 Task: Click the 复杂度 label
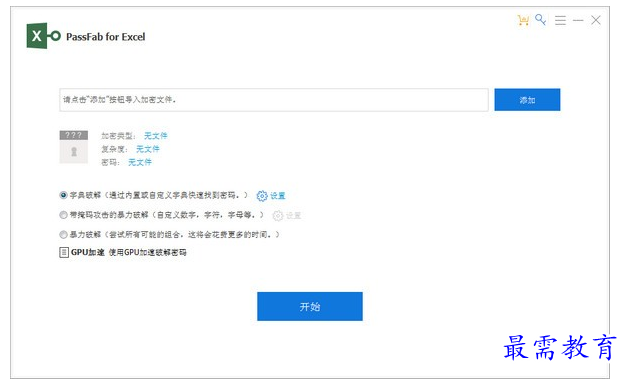tap(113, 149)
